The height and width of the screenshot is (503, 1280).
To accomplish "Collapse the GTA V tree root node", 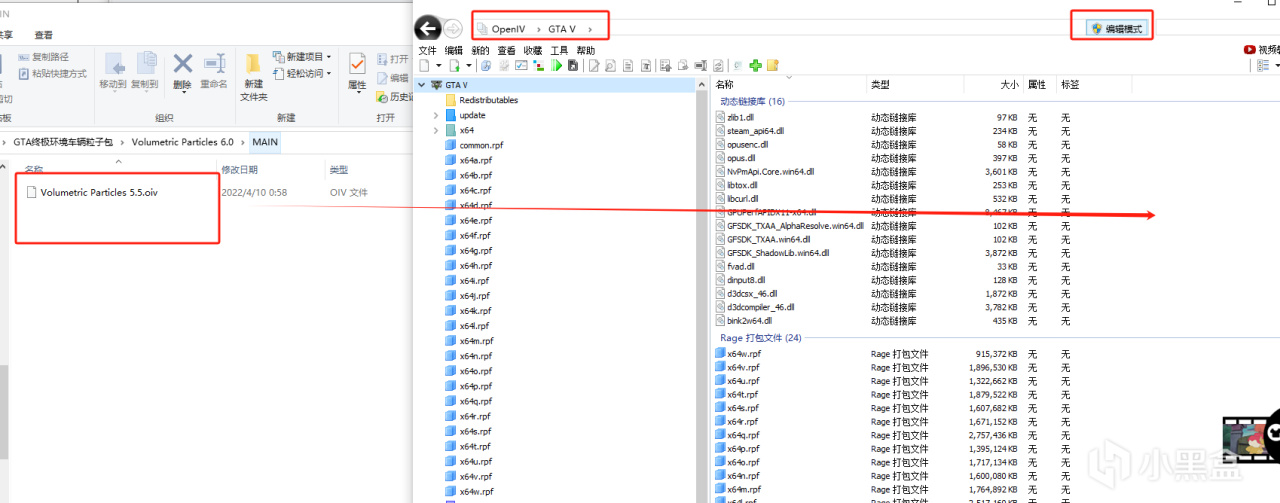I will 421,85.
